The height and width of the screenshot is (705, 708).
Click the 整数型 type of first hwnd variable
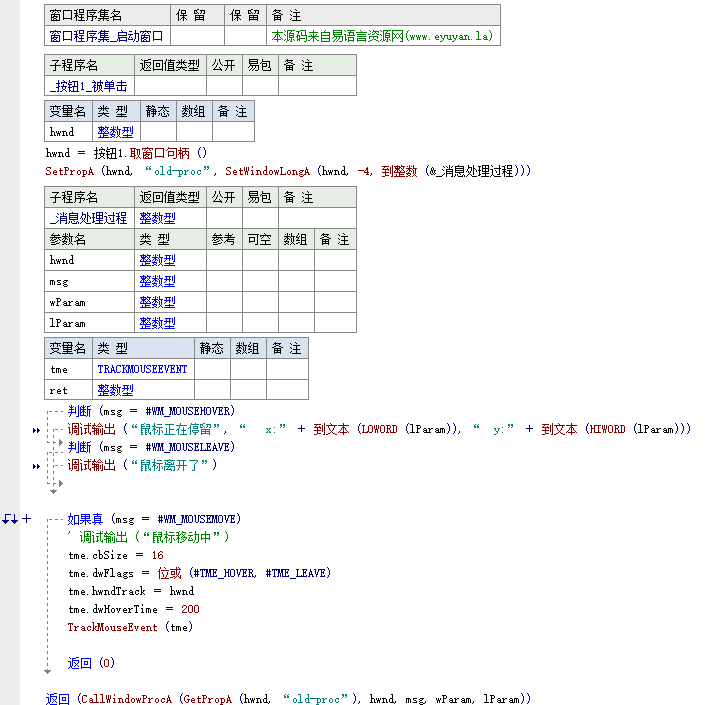pyautogui.click(x=116, y=132)
